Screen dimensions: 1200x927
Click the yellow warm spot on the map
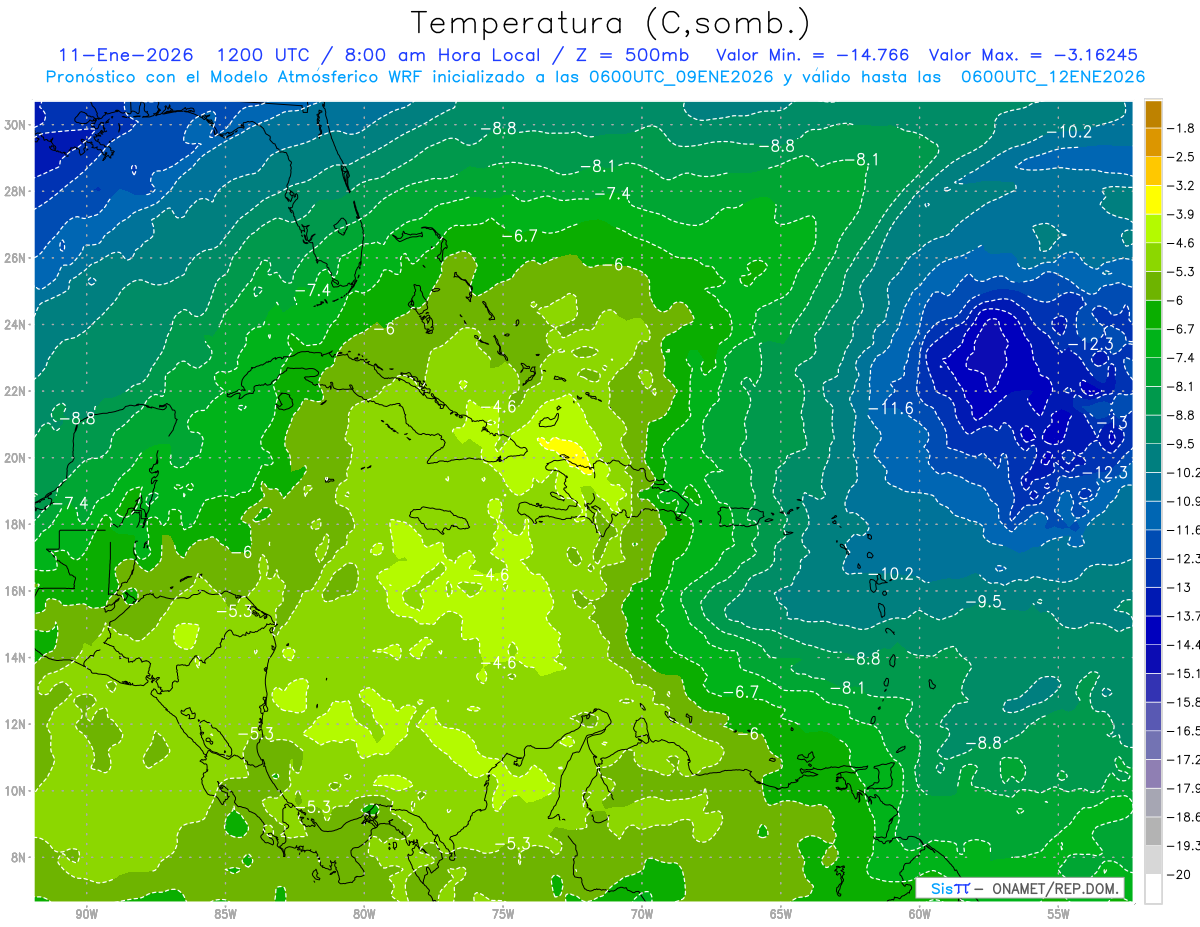click(x=566, y=451)
